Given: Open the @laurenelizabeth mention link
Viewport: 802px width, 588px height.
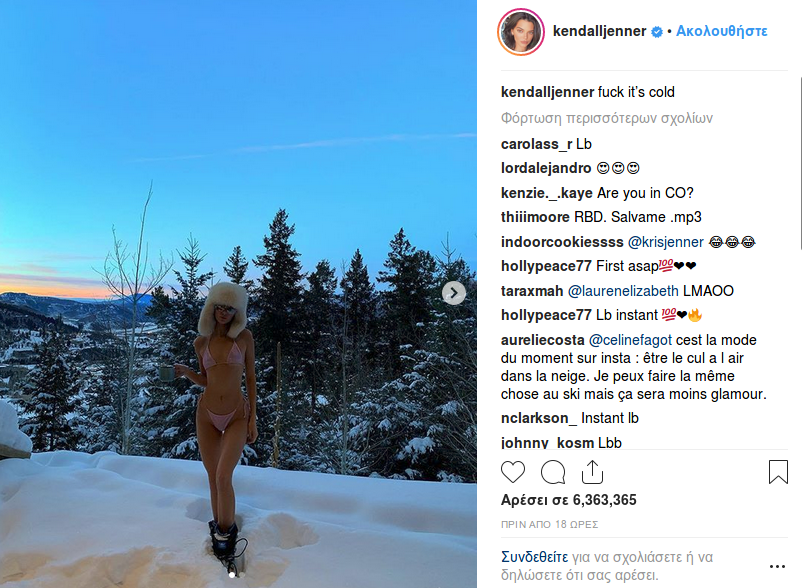Looking at the screenshot, I should coord(623,291).
